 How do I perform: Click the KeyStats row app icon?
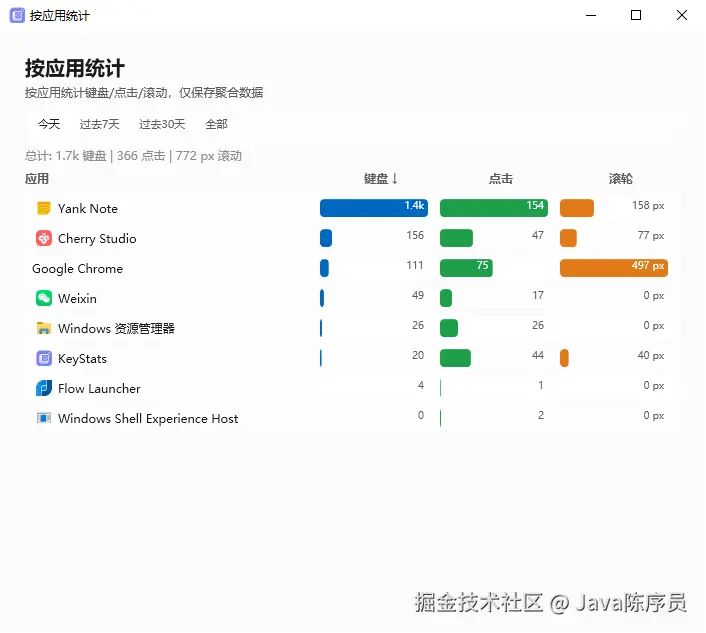(x=44, y=358)
